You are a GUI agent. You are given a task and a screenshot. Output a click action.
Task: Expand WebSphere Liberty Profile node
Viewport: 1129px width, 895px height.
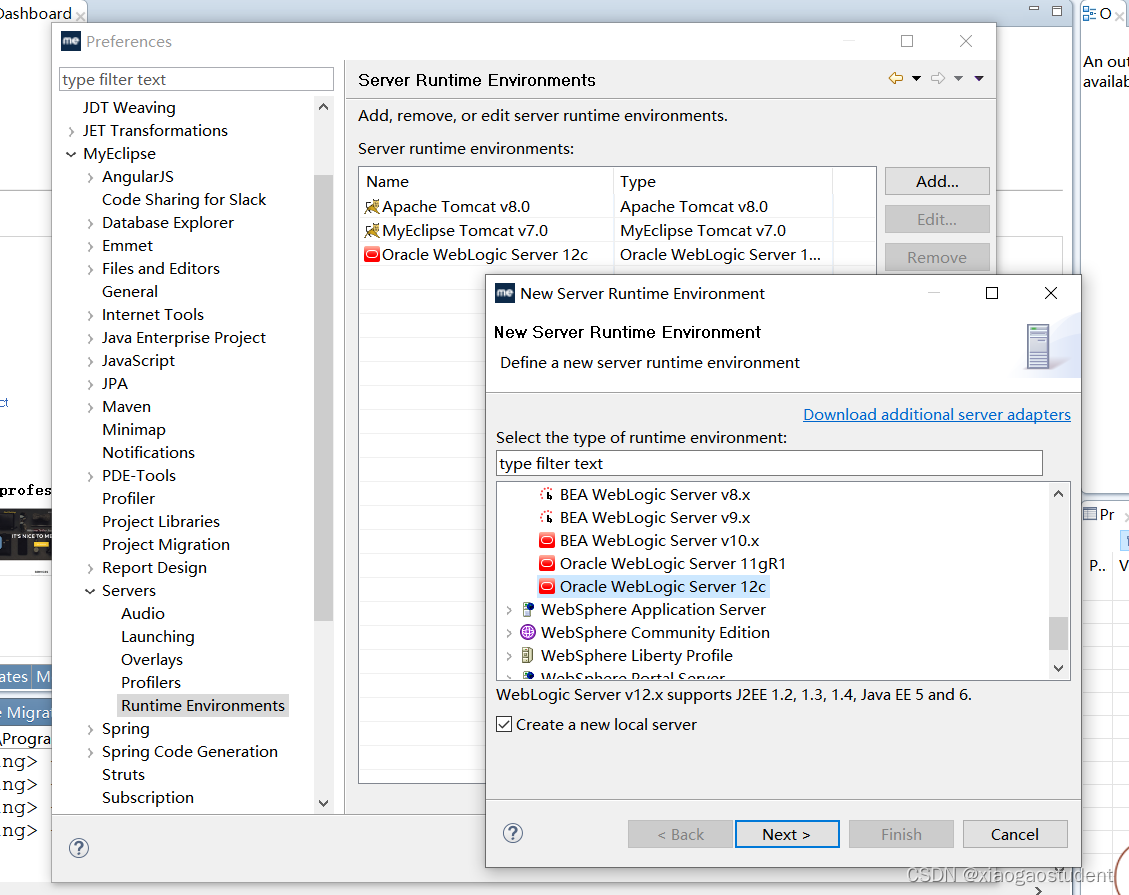coord(509,656)
